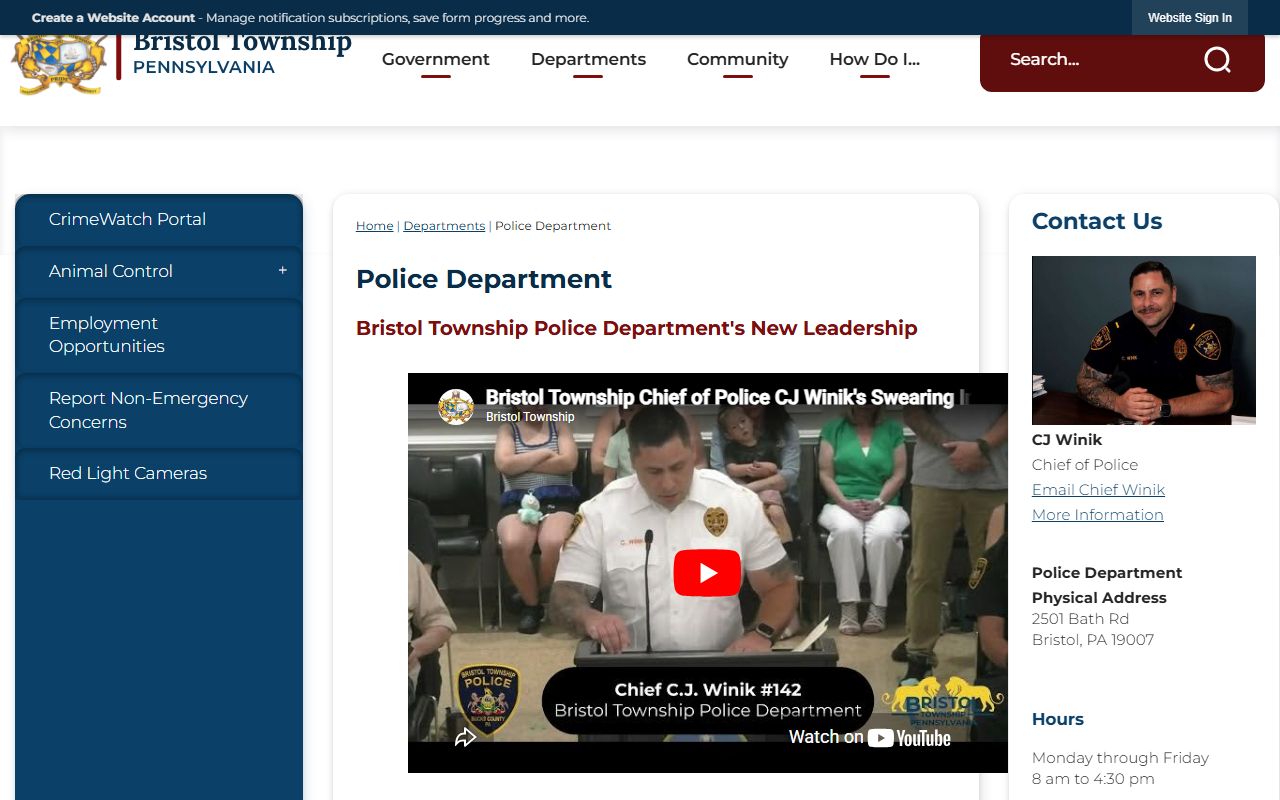
Task: Open the Community menu
Action: (x=737, y=59)
